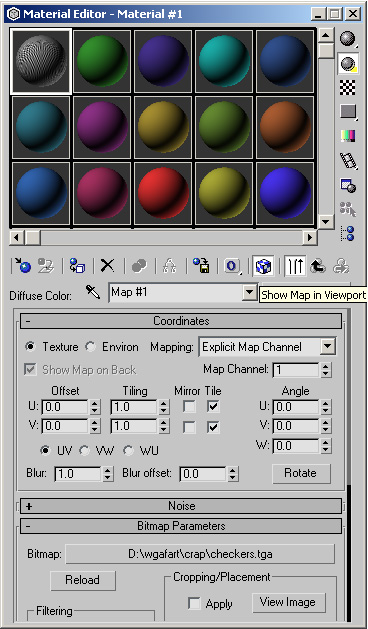The image size is (368, 629).
Task: Pick material with the eyedropper tool
Action: coord(93,293)
